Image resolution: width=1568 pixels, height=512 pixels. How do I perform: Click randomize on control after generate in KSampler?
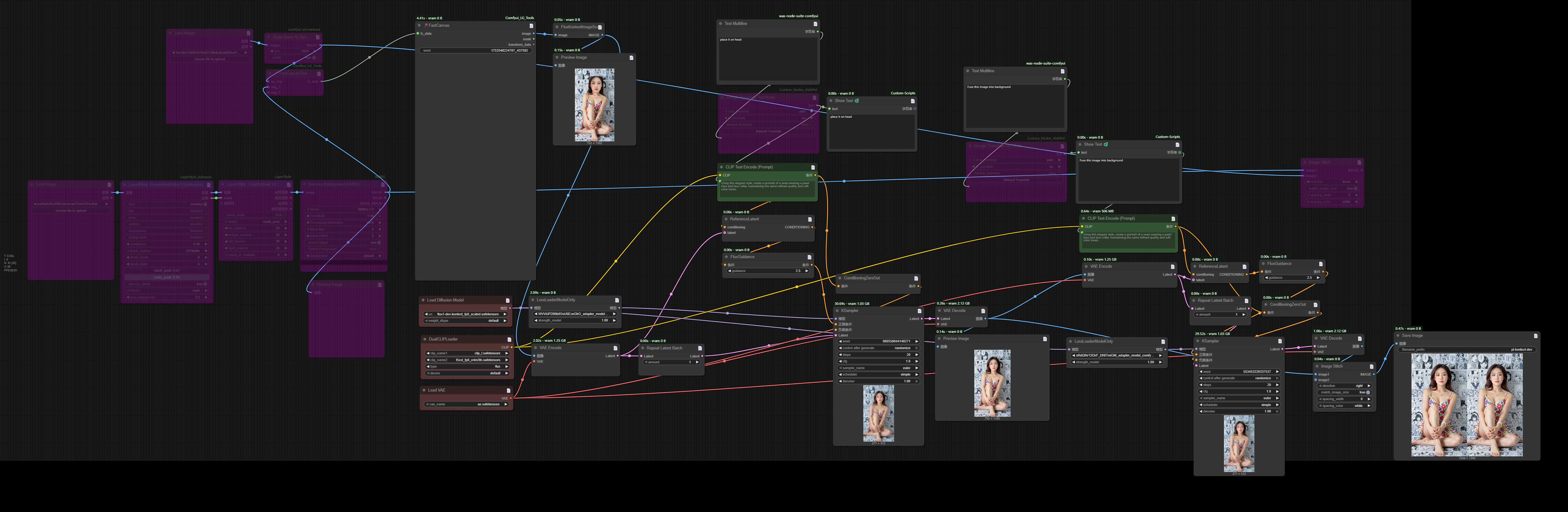pyautogui.click(x=903, y=348)
